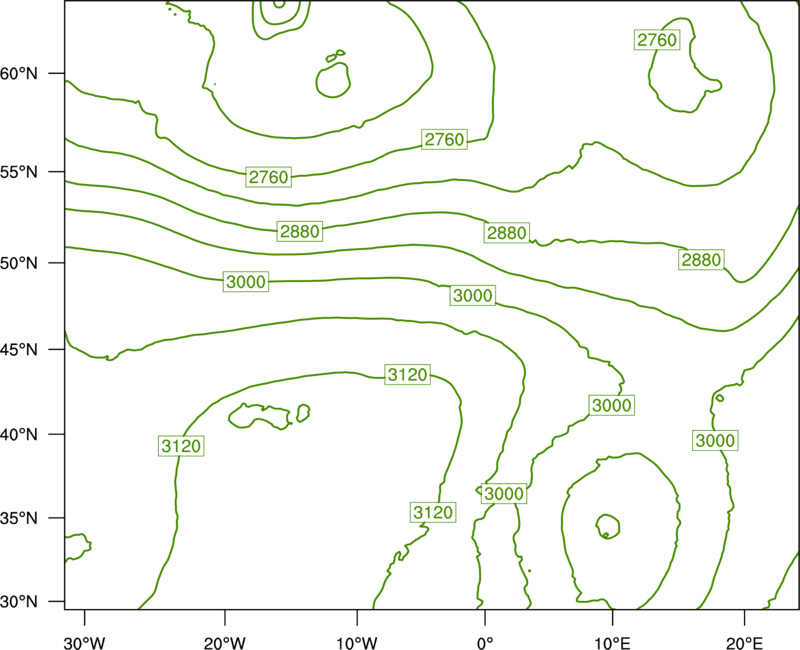Select the 0° longitude axis label

point(485,643)
